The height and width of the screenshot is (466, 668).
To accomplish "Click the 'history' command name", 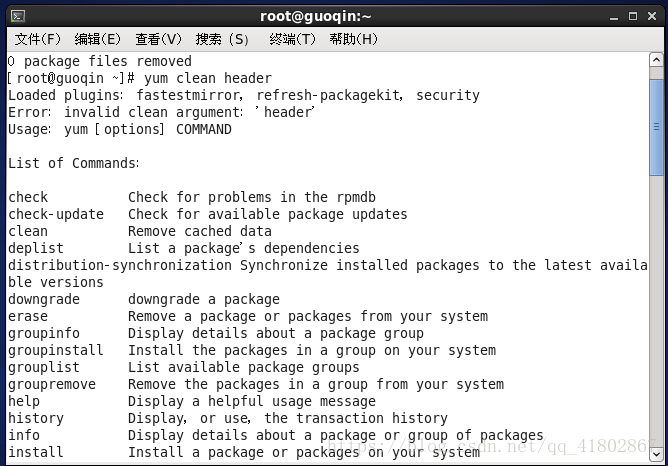I will click(x=36, y=418).
